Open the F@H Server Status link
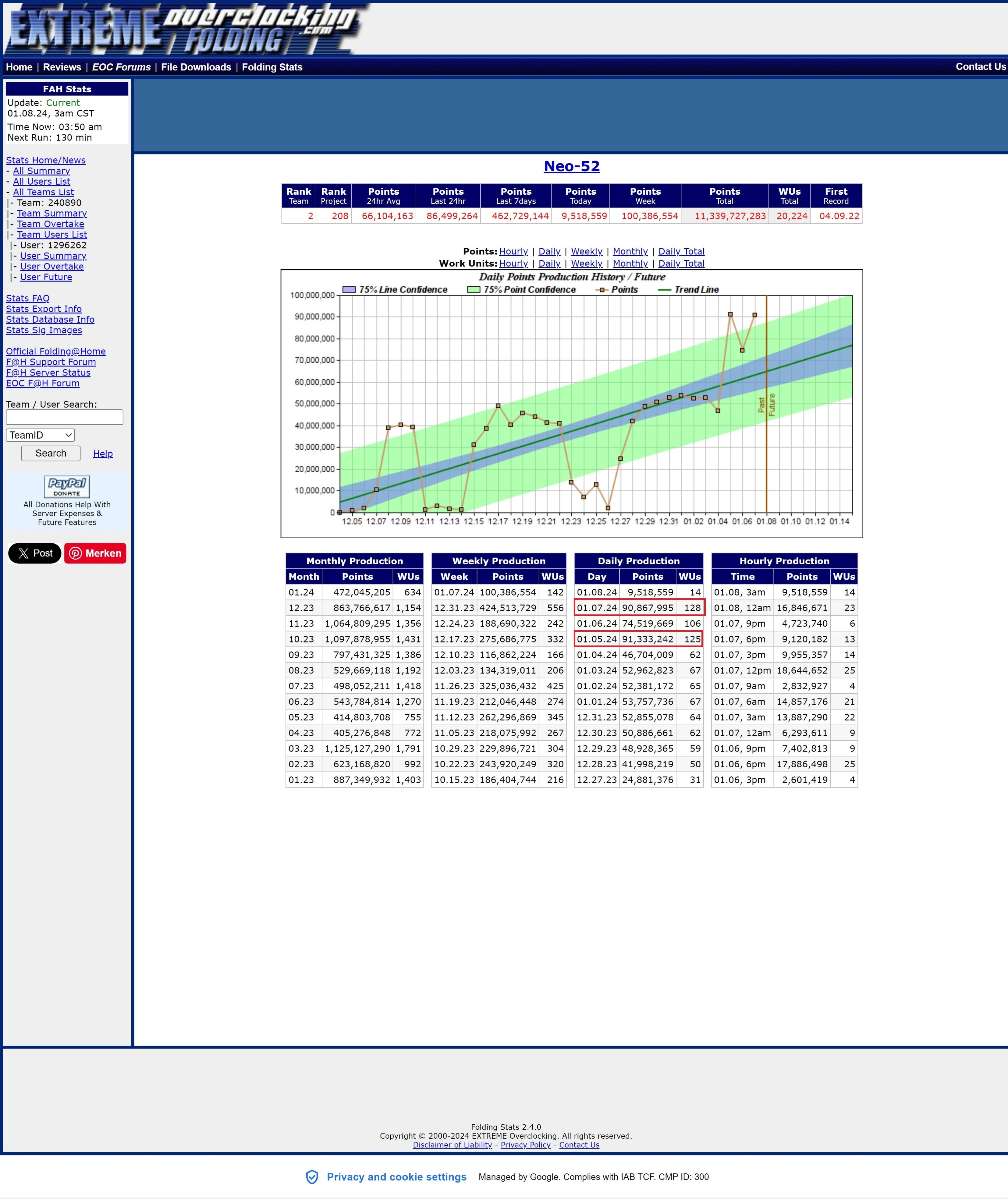 coord(48,373)
